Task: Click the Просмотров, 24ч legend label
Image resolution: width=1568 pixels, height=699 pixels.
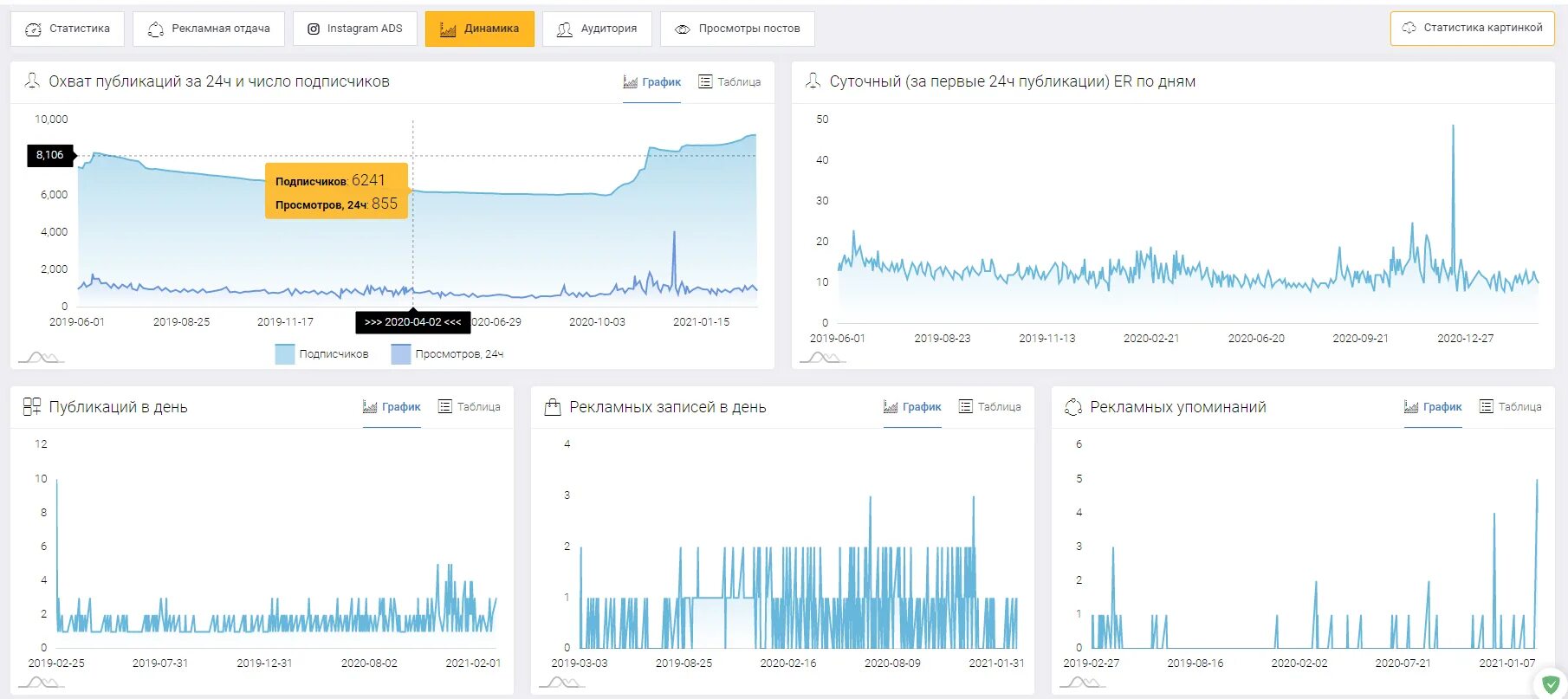Action: [x=459, y=354]
